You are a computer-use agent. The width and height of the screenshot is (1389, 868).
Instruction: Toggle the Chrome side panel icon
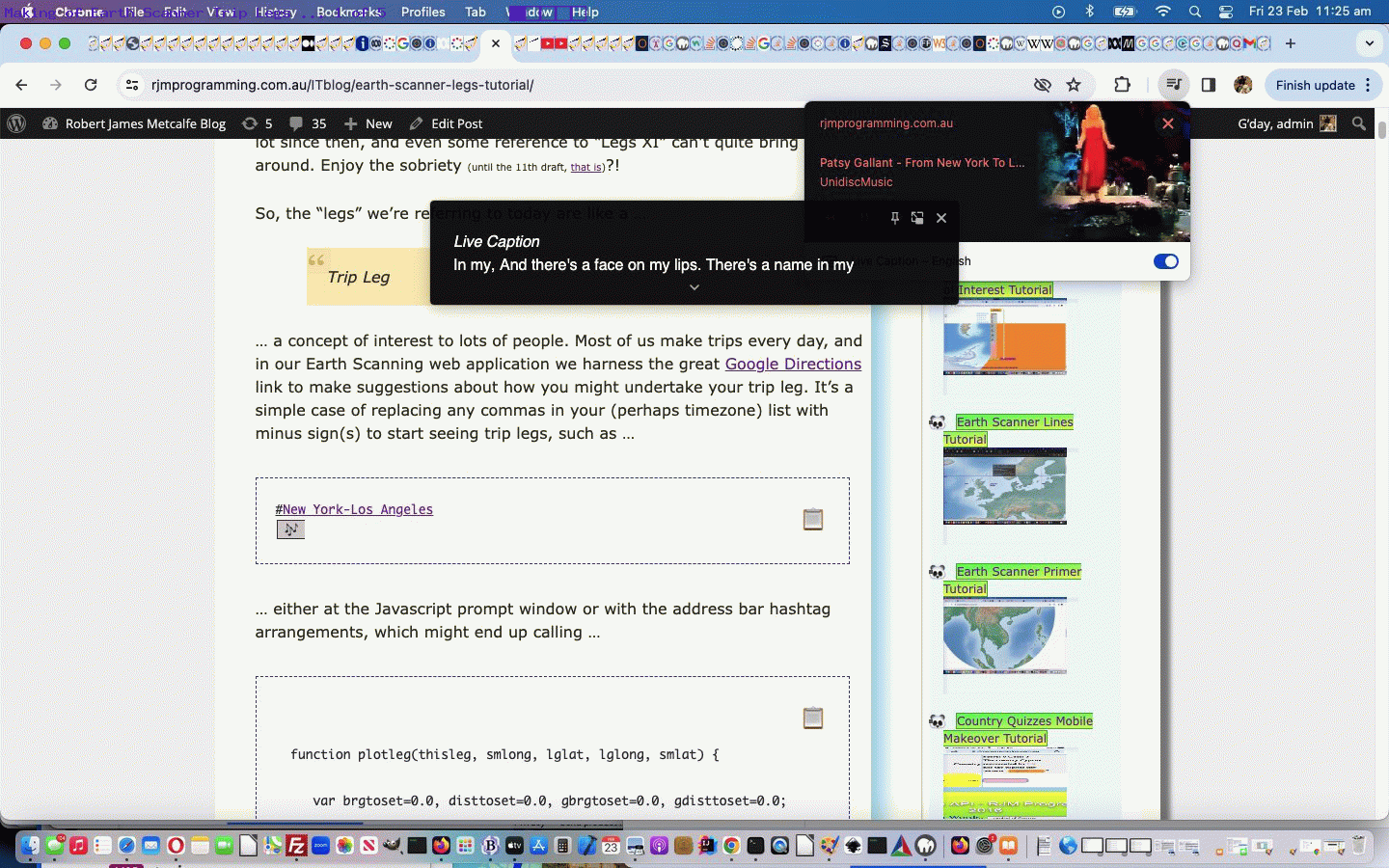click(1209, 85)
